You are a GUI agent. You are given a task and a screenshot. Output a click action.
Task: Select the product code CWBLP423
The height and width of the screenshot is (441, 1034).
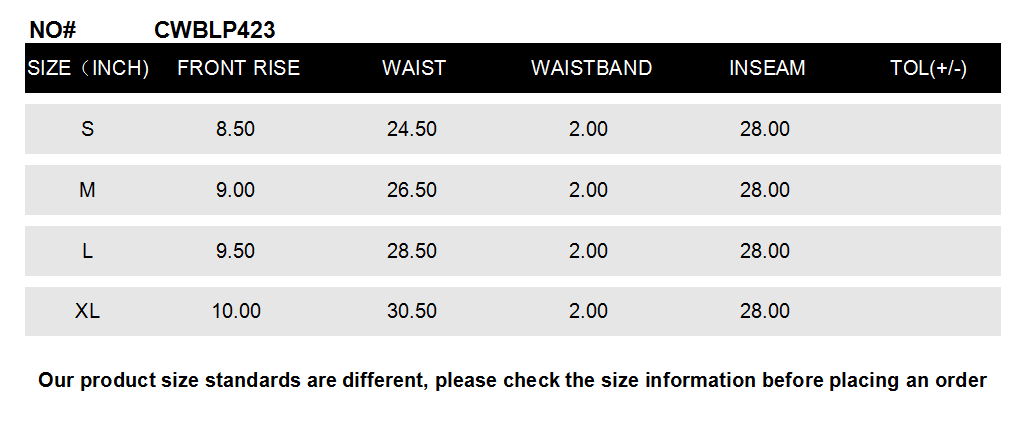point(215,30)
